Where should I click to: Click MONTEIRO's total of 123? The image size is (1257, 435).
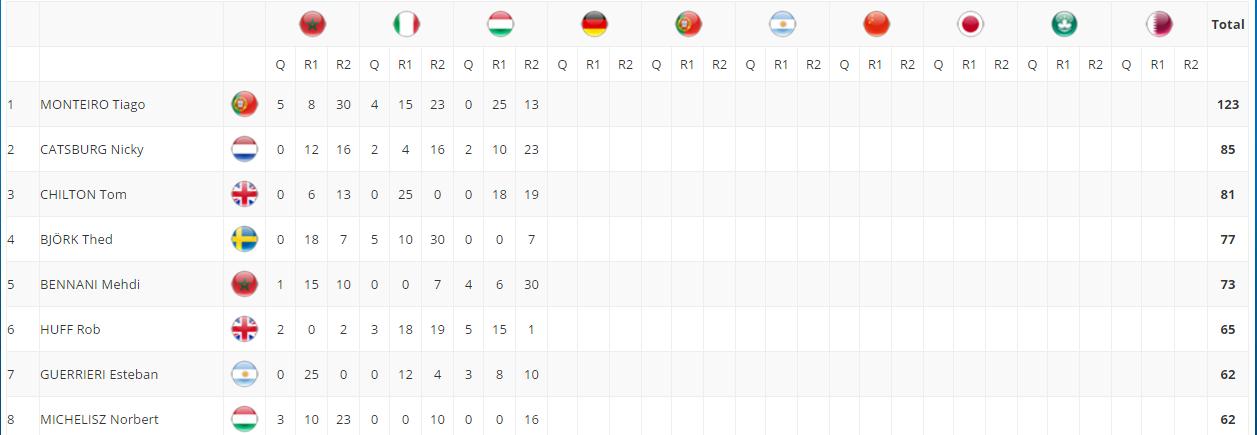[x=1228, y=104]
